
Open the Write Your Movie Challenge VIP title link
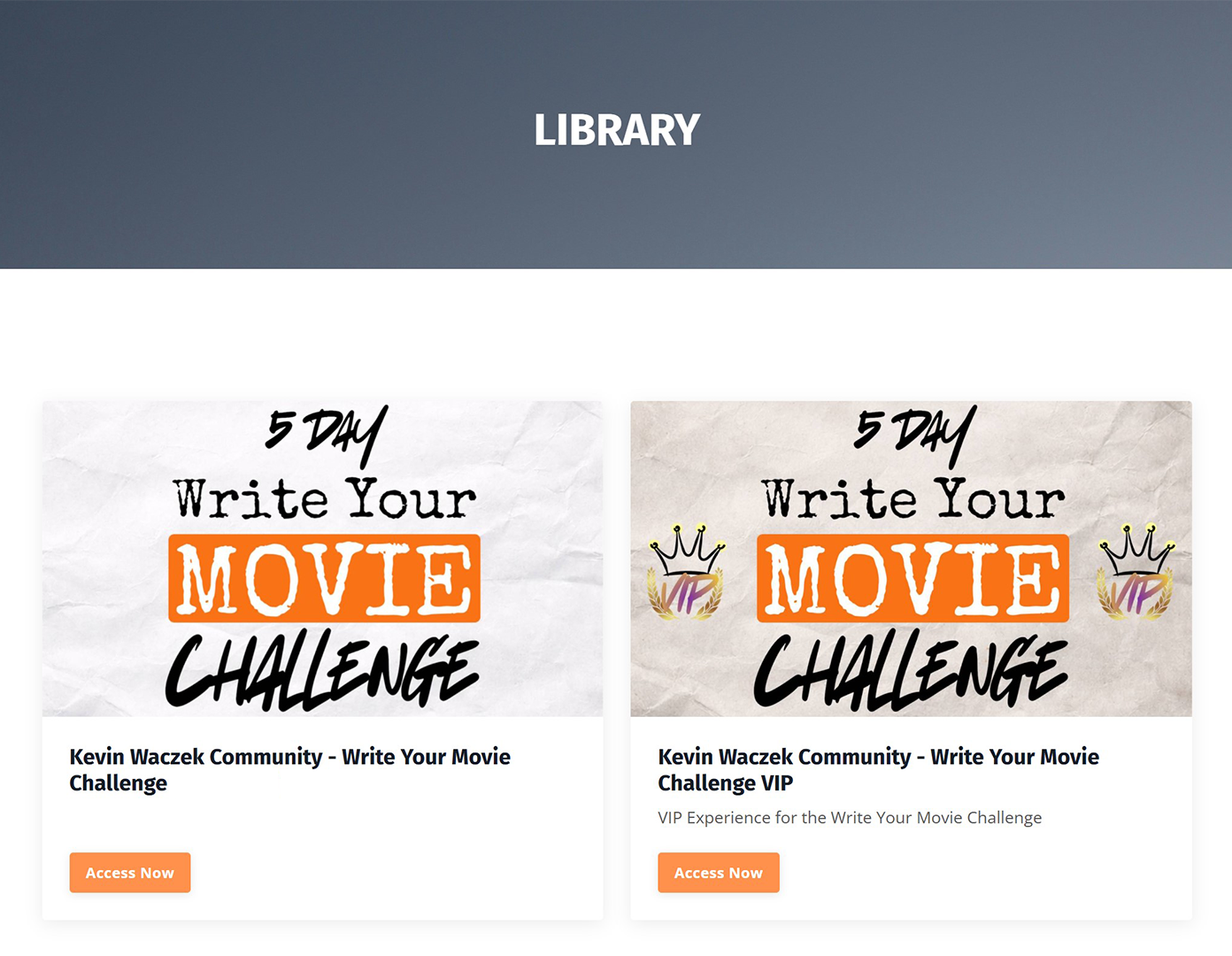point(879,769)
